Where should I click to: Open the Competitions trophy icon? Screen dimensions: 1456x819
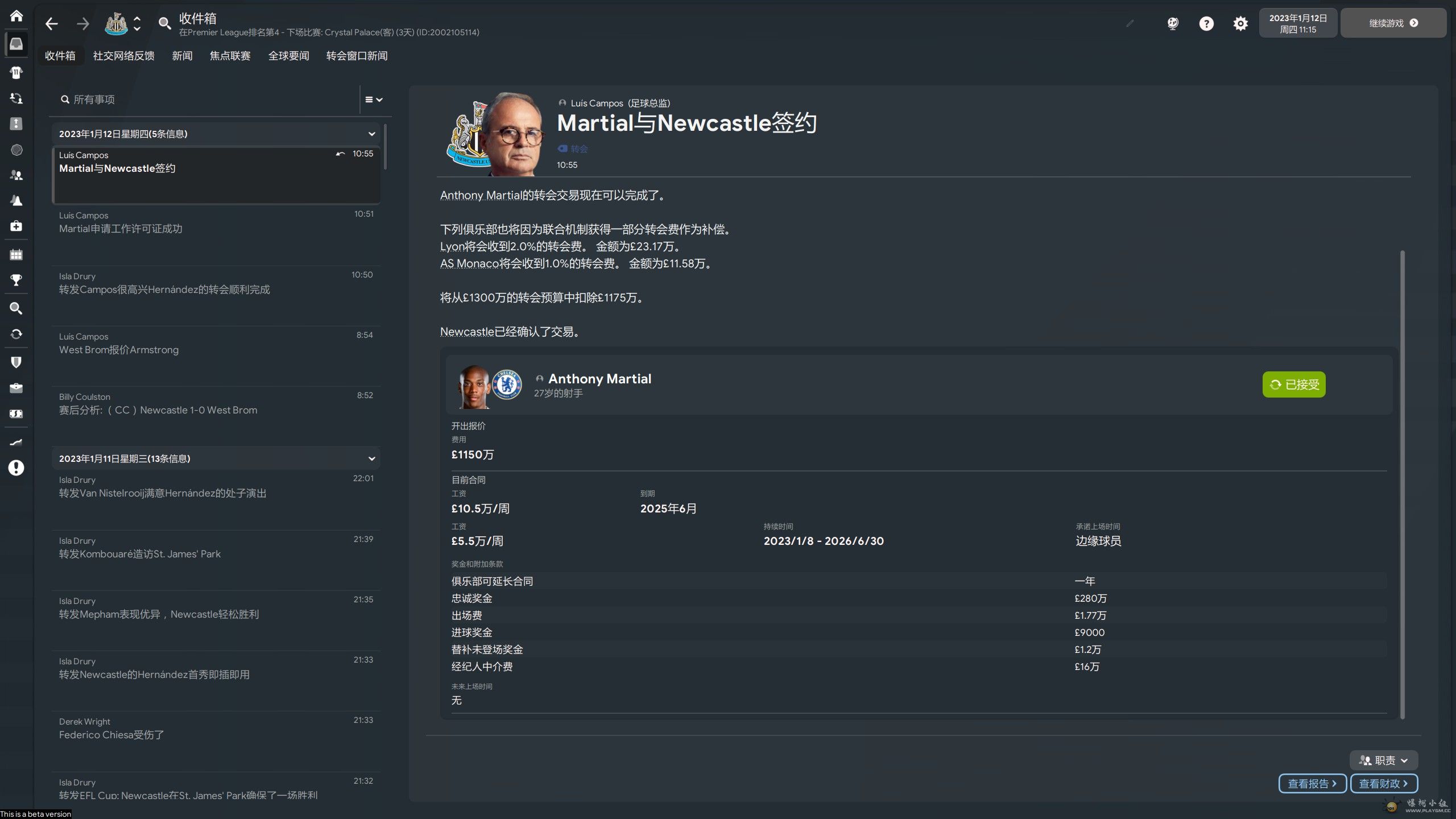[16, 280]
